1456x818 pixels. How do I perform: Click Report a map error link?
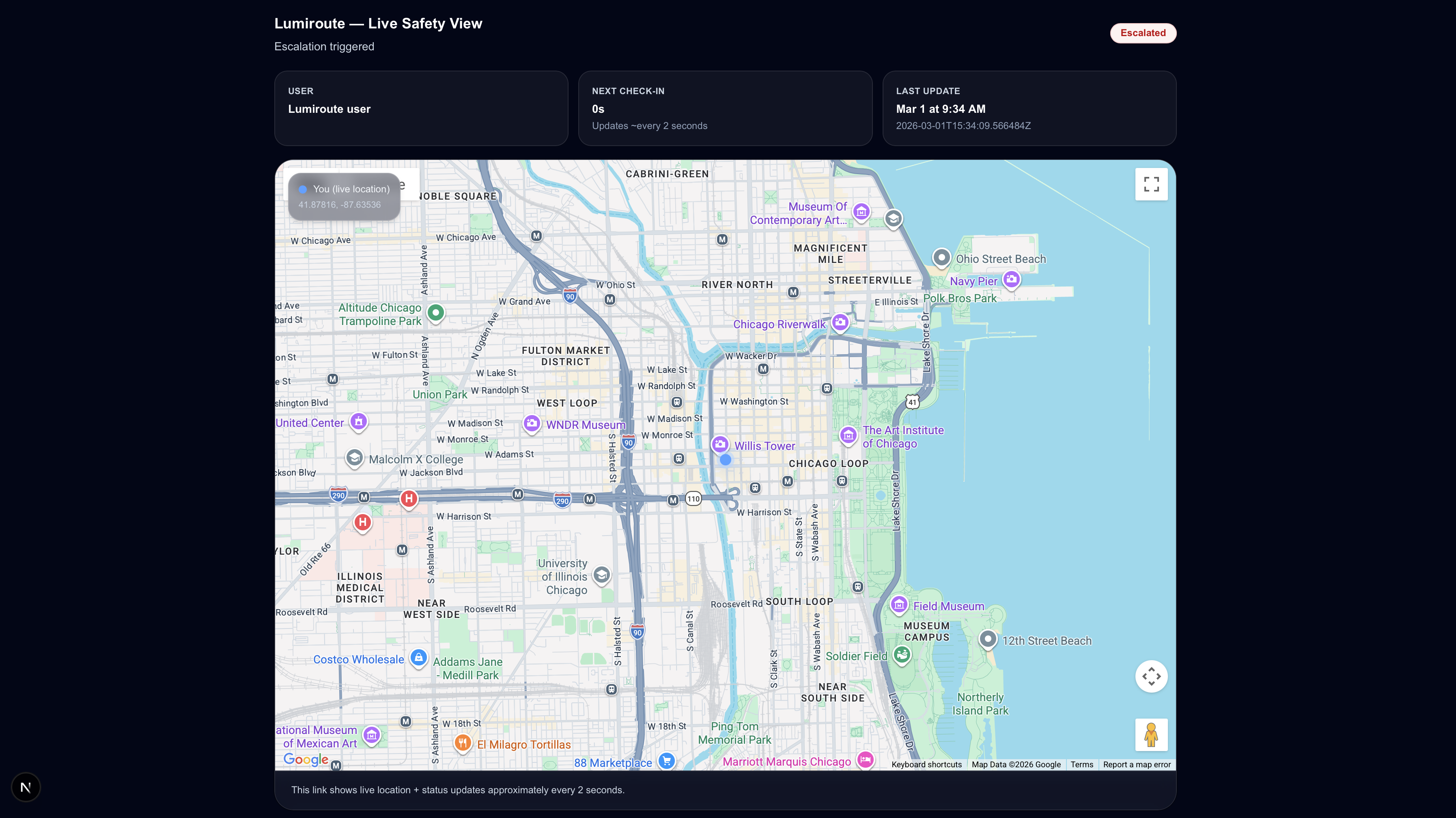coord(1136,764)
